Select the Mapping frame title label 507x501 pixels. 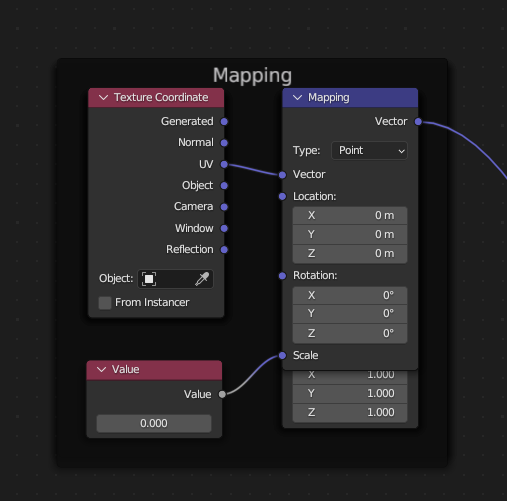coord(252,75)
